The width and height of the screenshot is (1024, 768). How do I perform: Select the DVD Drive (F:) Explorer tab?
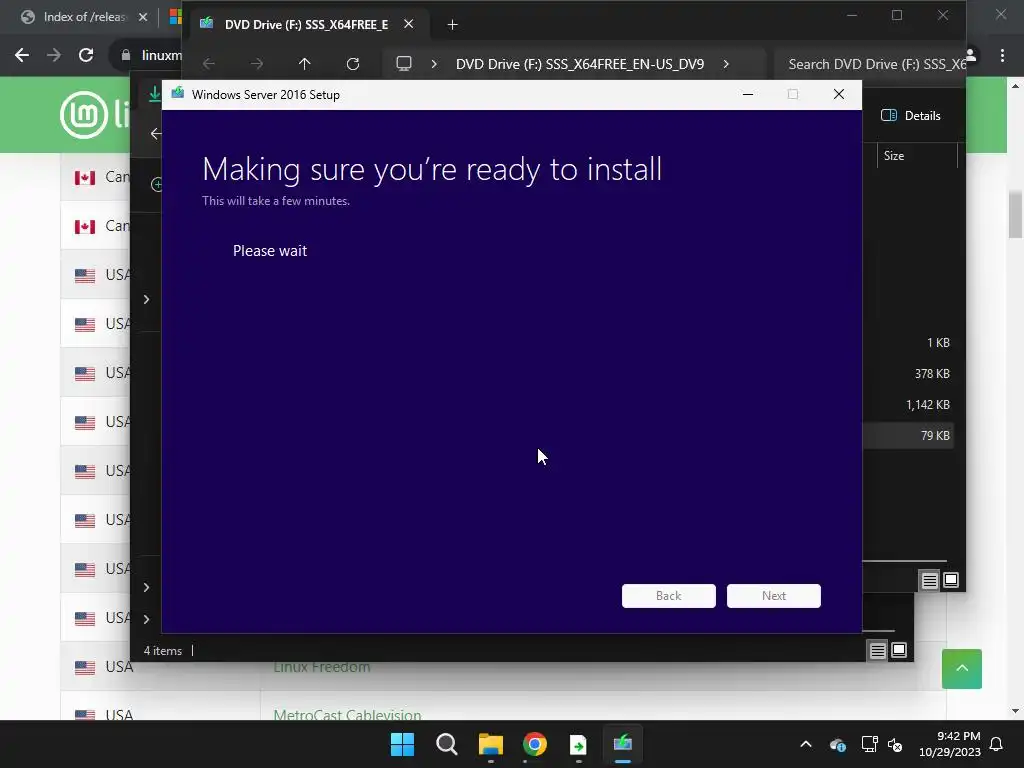(306, 25)
